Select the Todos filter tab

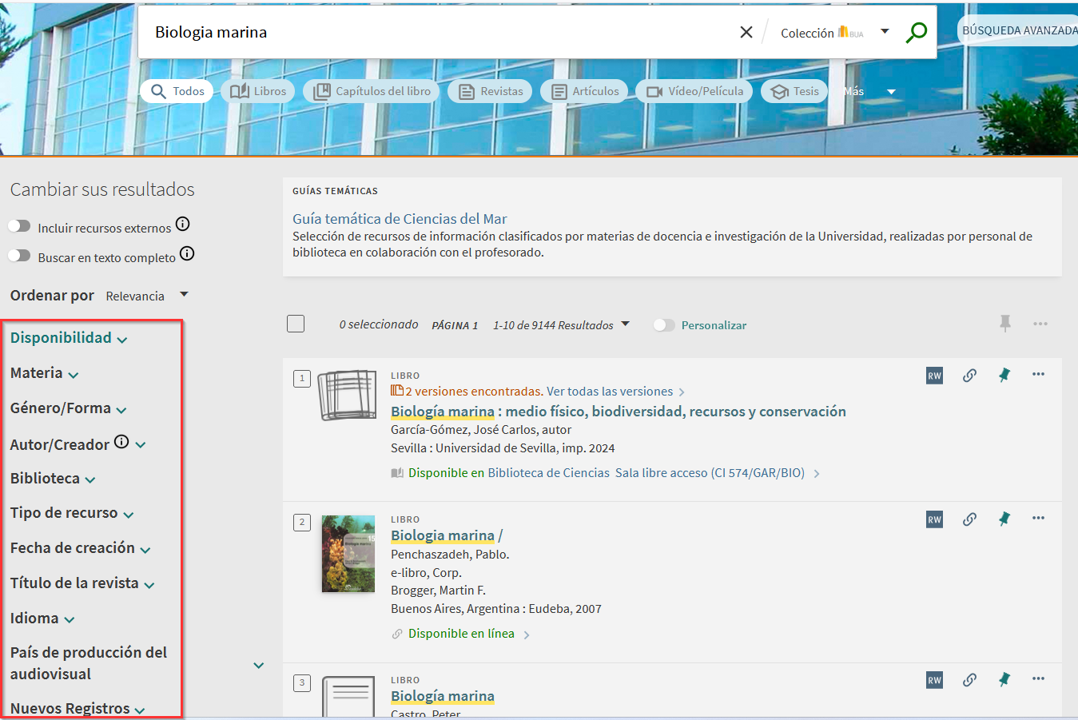[177, 91]
